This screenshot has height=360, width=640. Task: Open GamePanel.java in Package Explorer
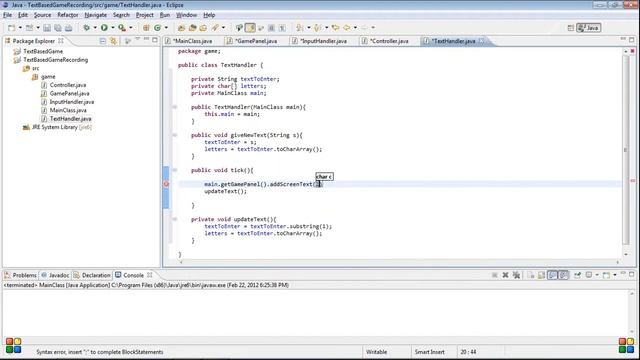pyautogui.click(x=69, y=93)
